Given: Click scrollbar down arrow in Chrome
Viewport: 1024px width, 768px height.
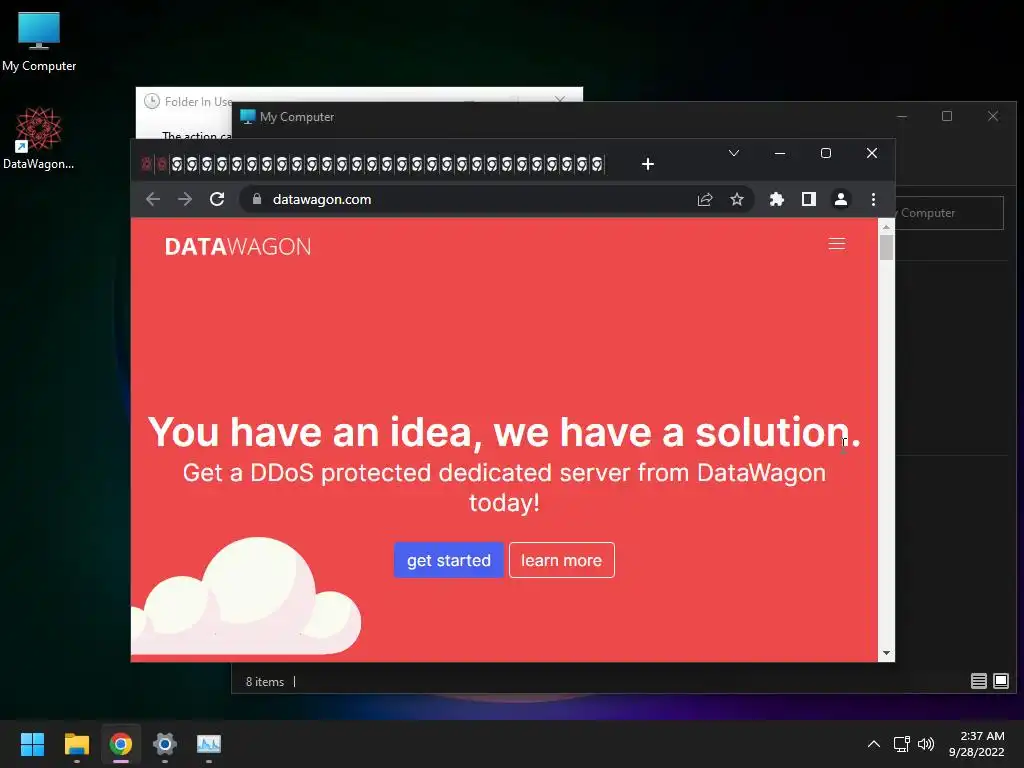Looking at the screenshot, I should click(x=886, y=653).
